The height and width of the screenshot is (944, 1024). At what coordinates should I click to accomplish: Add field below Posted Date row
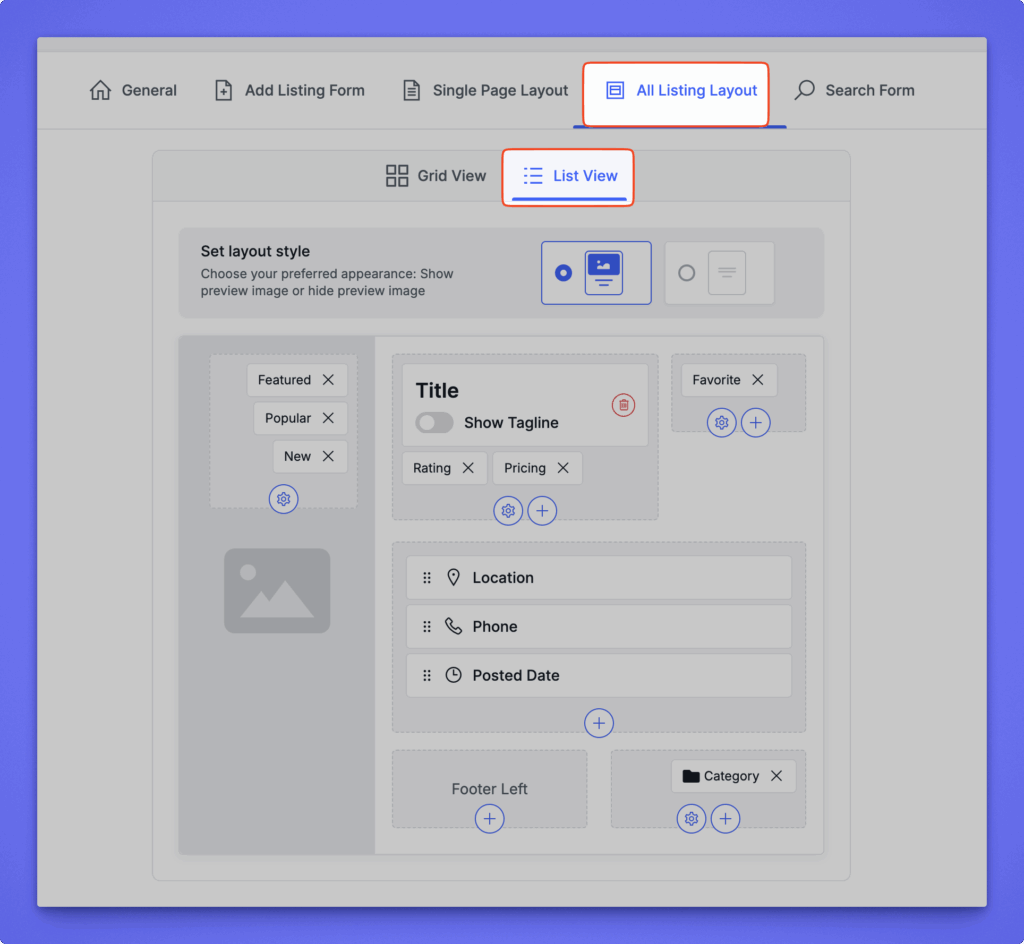[598, 723]
